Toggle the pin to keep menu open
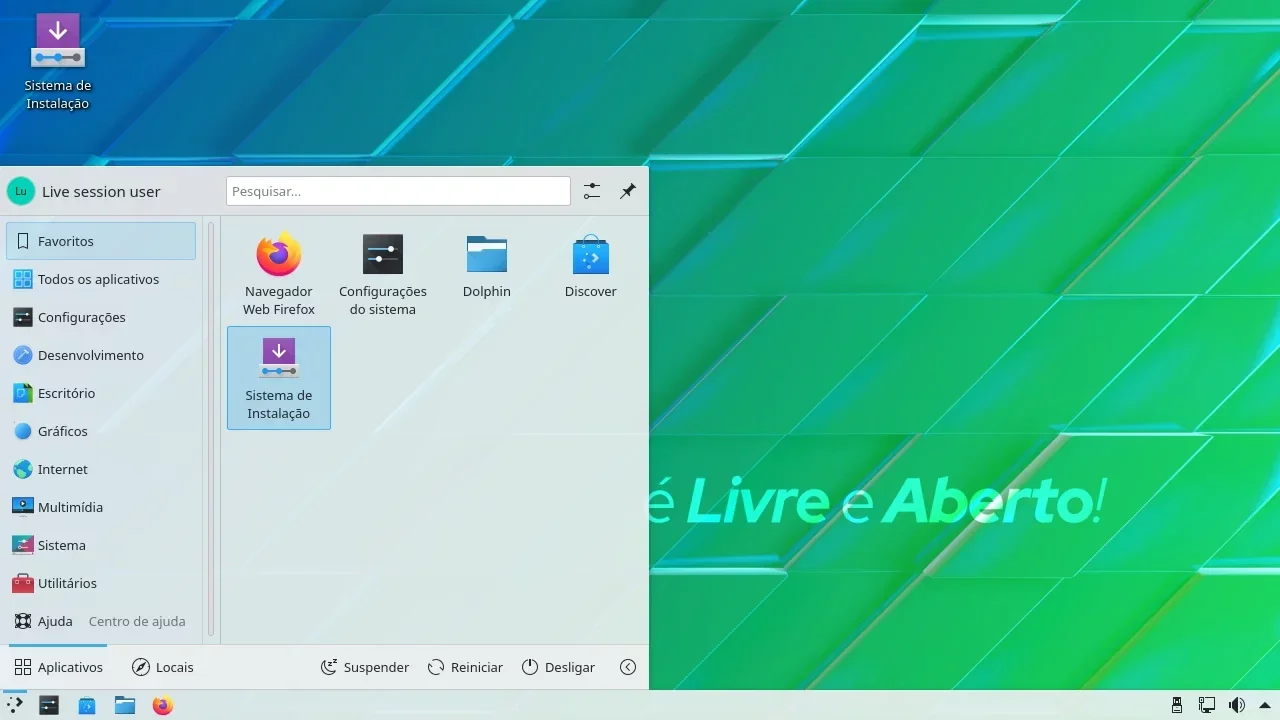Screen dimensions: 1280x720 (628, 191)
